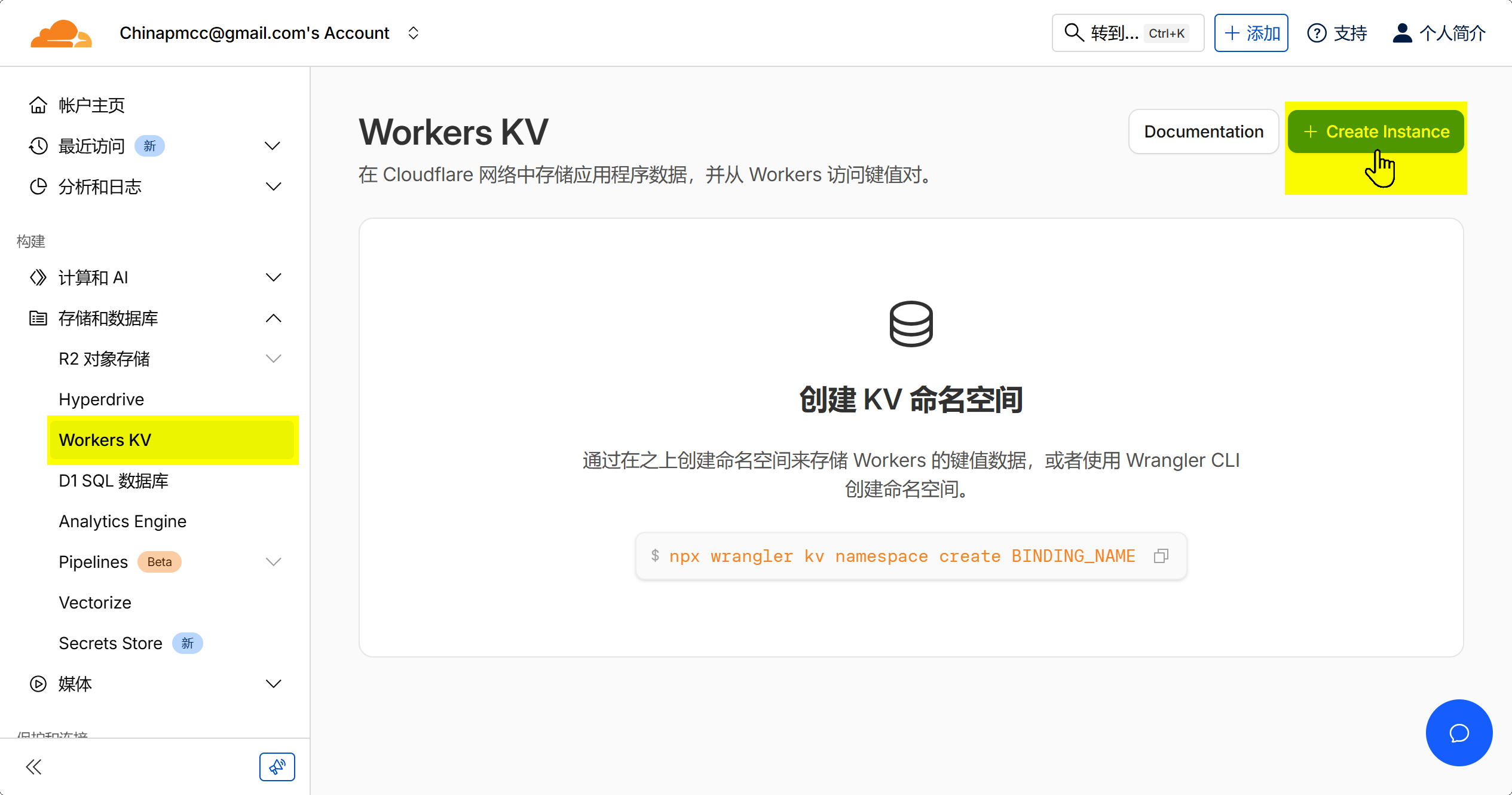
Task: Go to account home (帐户主页)
Action: (x=91, y=105)
